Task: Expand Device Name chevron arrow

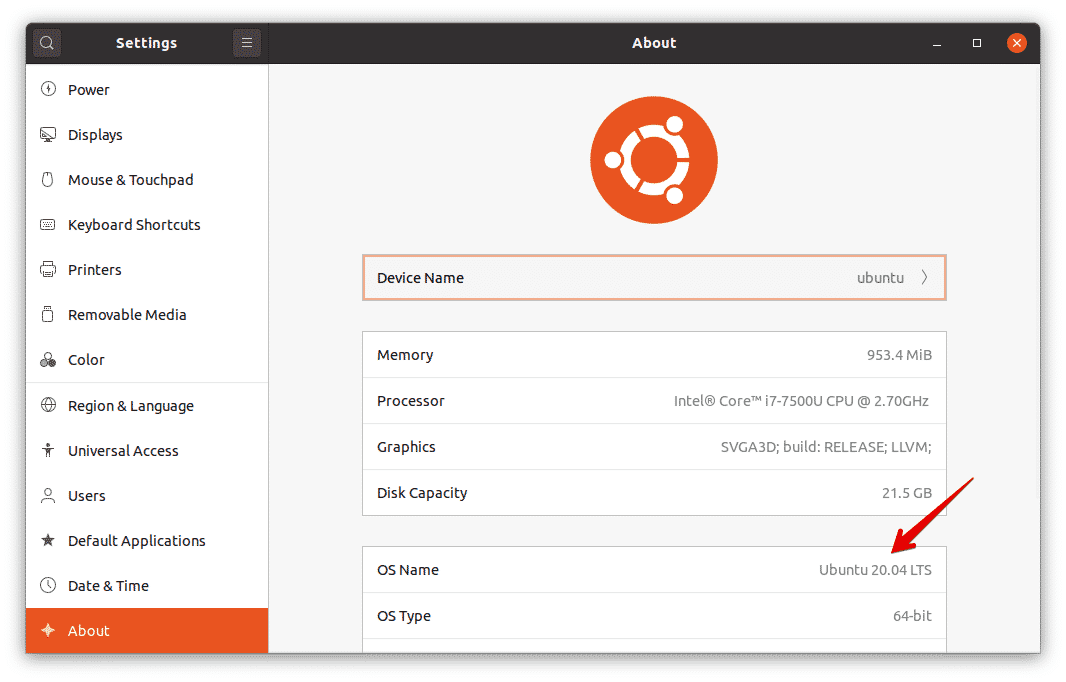Action: pyautogui.click(x=924, y=278)
